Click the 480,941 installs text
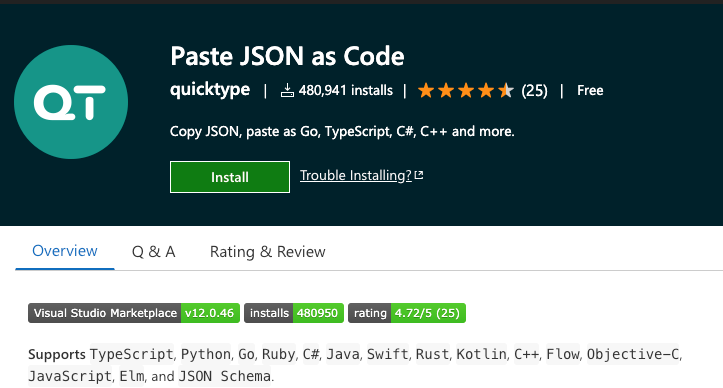Screen dimensions: 723x388 (345, 90)
